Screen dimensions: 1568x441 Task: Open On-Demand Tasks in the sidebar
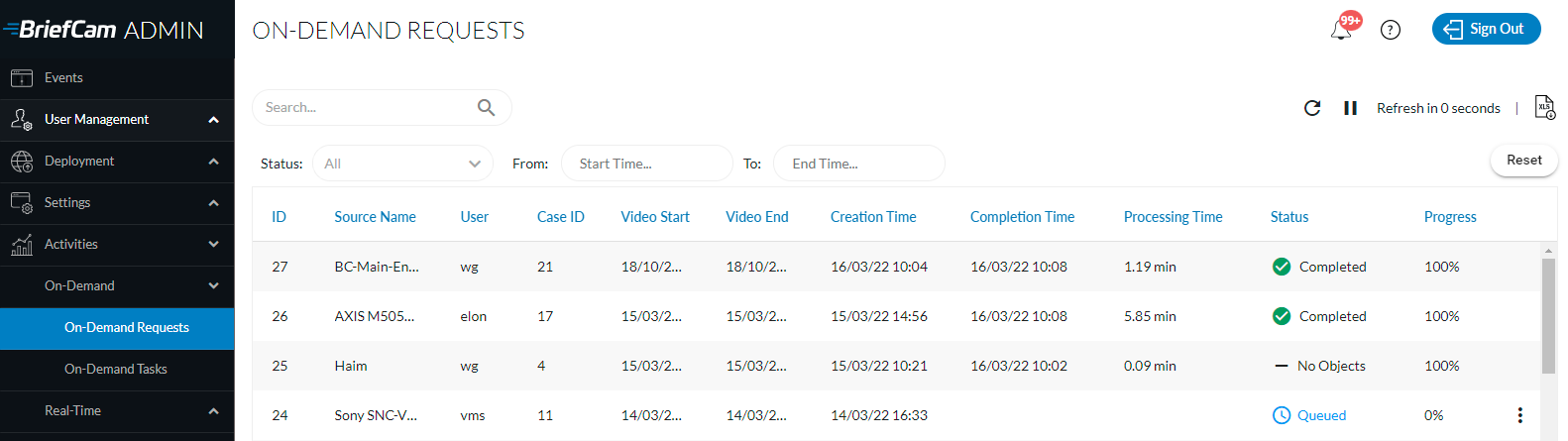116,369
